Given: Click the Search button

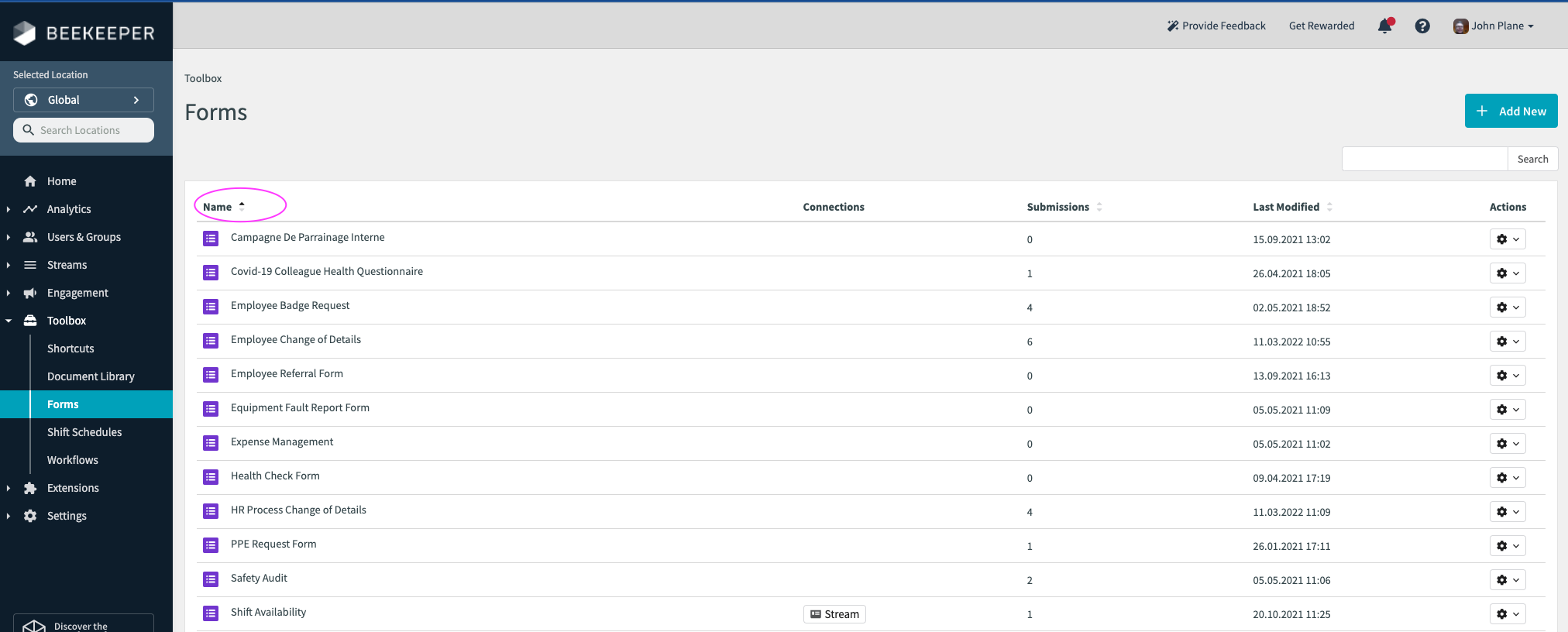Looking at the screenshot, I should (x=1532, y=159).
